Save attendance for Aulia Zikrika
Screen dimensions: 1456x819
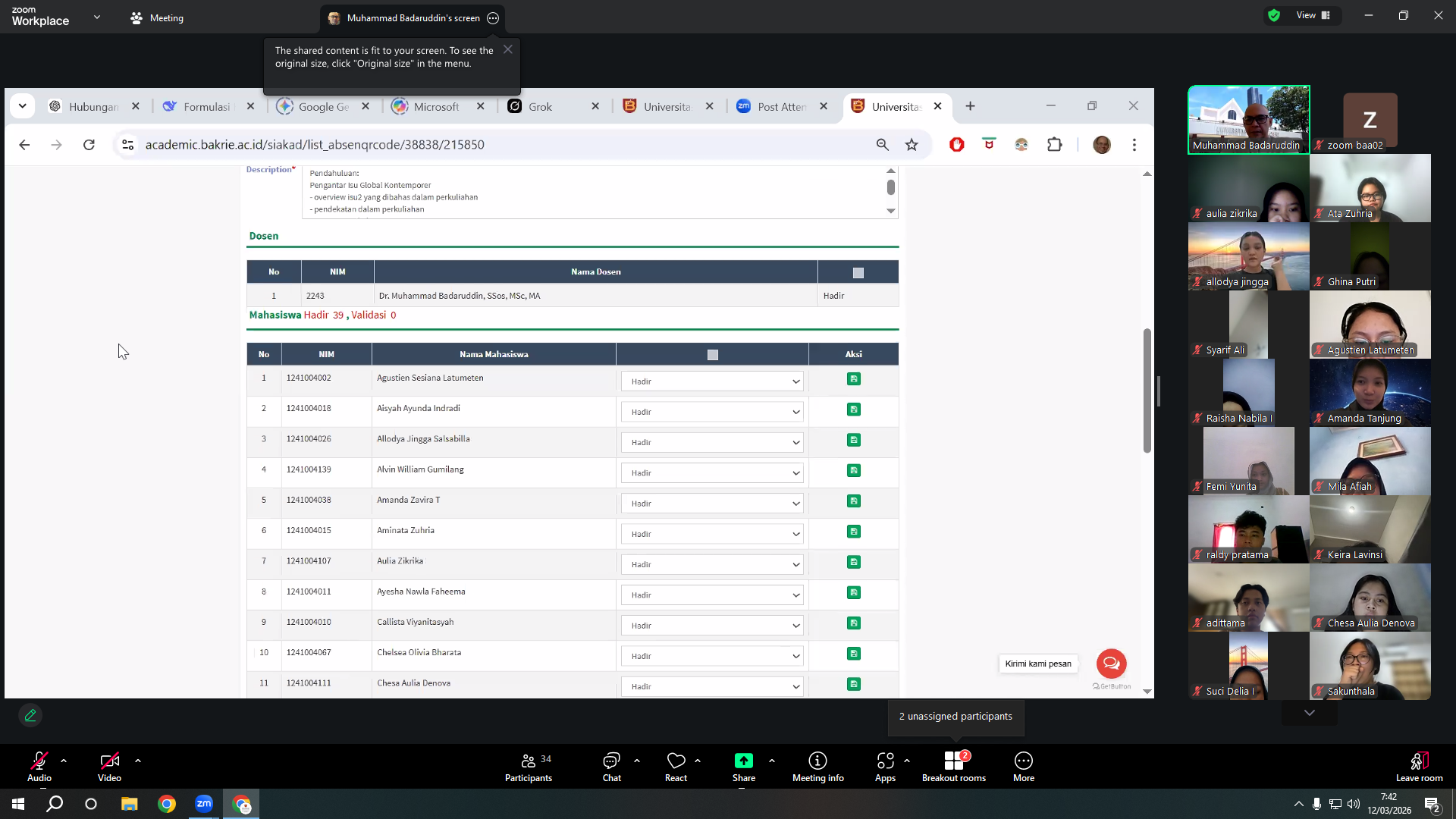pyautogui.click(x=854, y=562)
